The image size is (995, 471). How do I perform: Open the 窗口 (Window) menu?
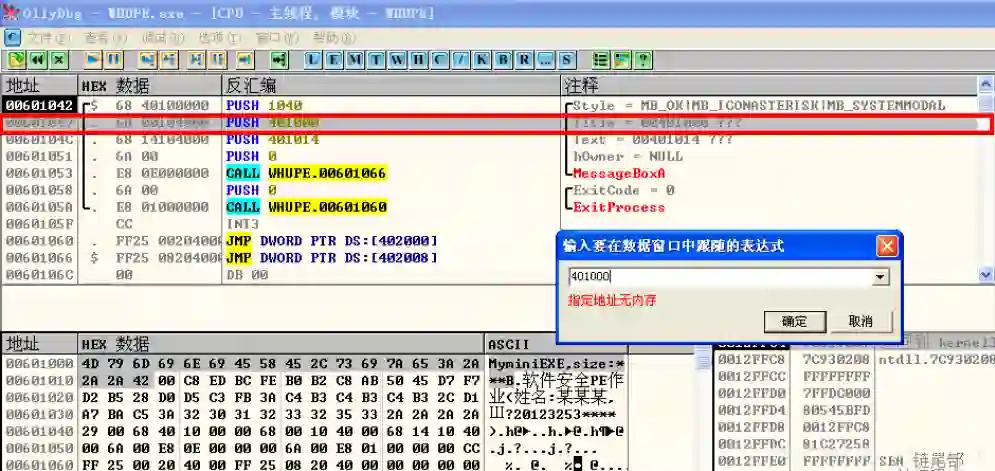pos(277,37)
